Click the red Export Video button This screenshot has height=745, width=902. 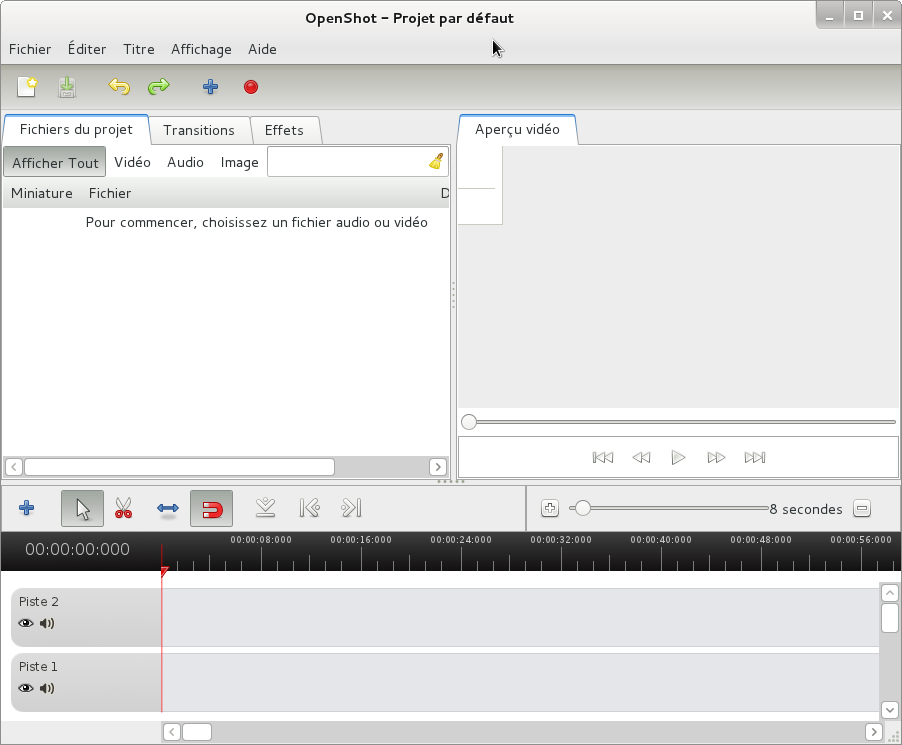tap(251, 87)
